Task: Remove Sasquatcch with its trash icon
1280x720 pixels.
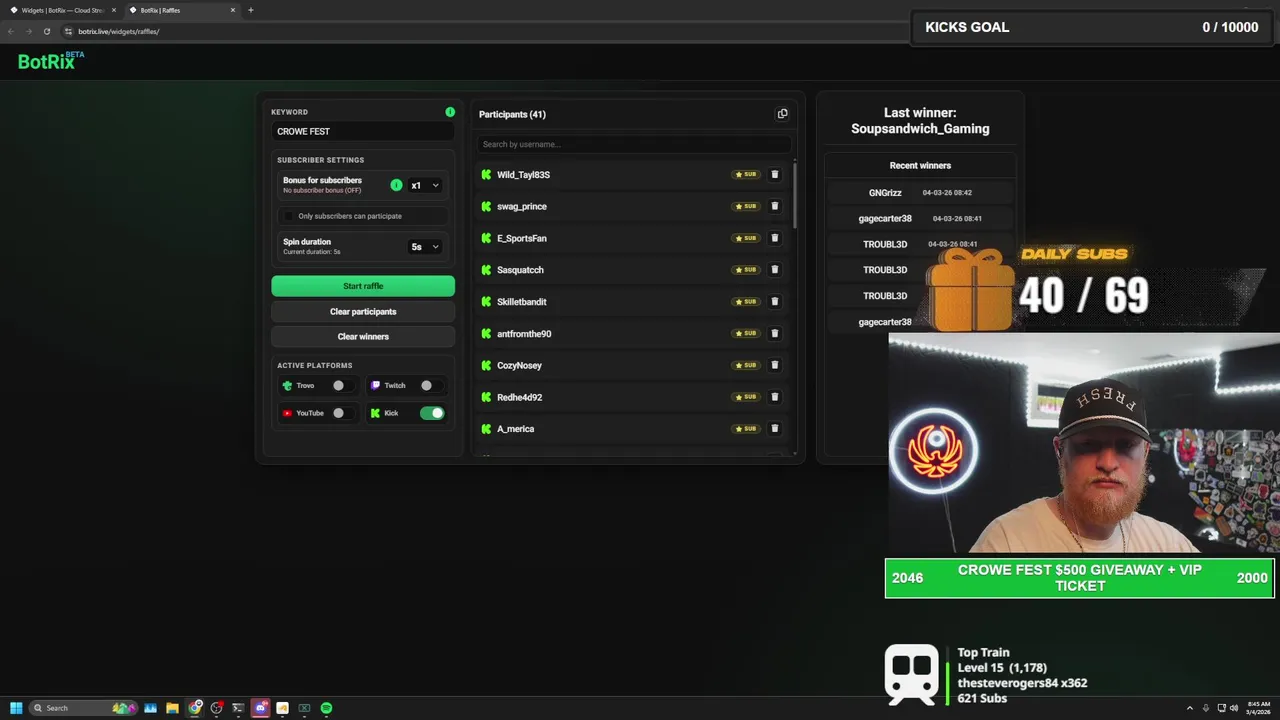Action: (774, 270)
